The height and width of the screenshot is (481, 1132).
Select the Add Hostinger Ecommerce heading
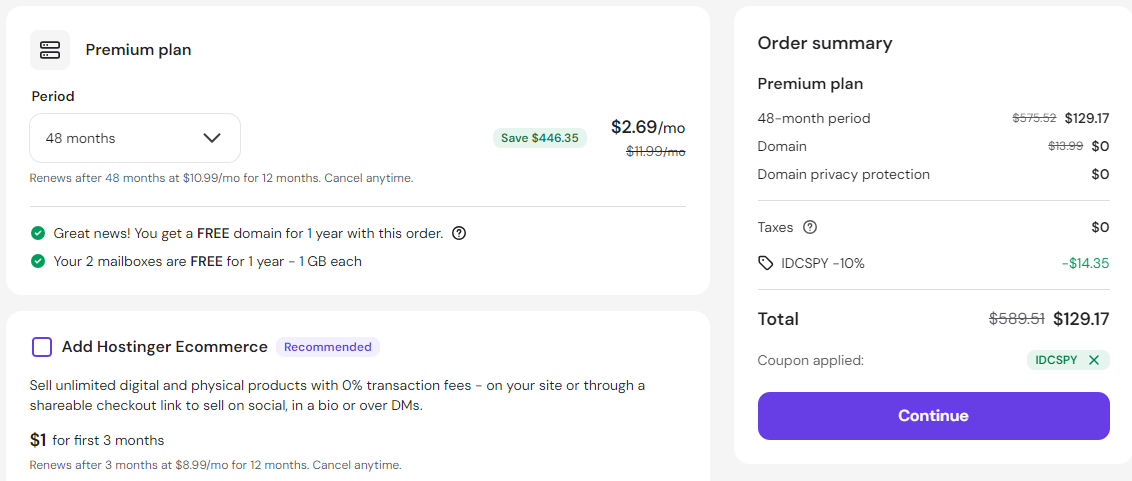pyautogui.click(x=165, y=347)
